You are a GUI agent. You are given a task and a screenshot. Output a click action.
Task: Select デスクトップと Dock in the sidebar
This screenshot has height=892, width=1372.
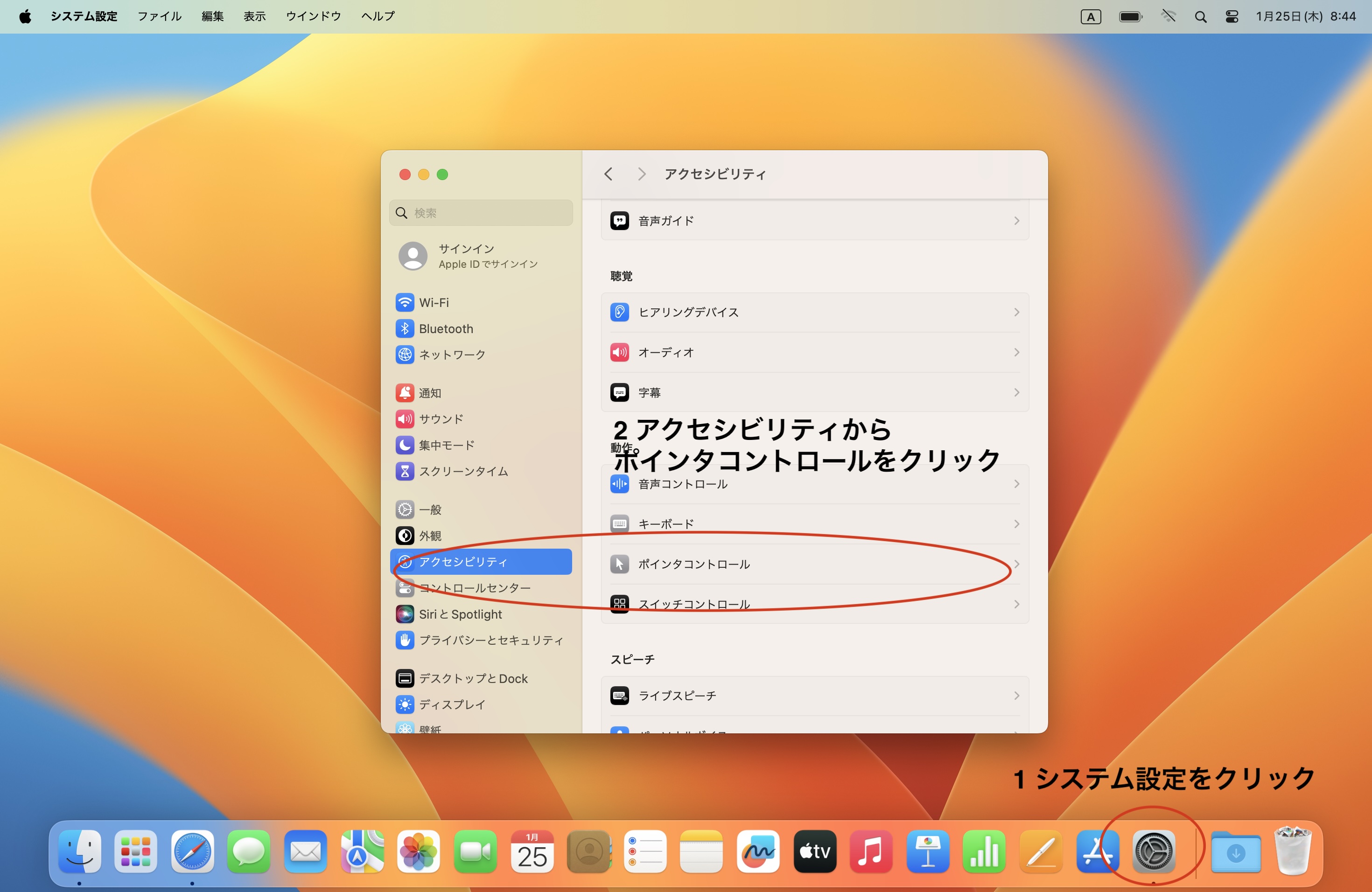(x=481, y=678)
